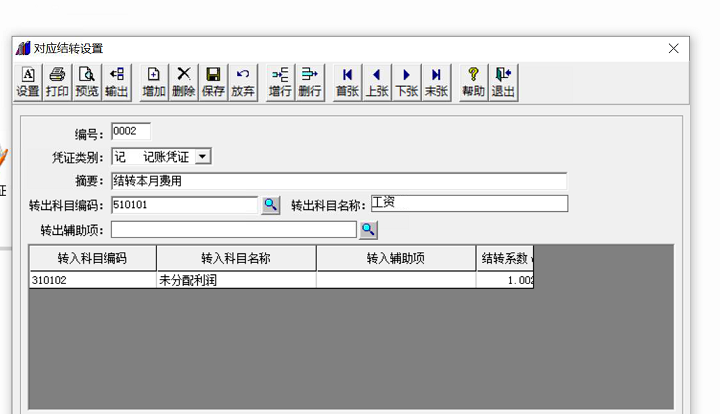Open the 设置 (settings) toolbar button
This screenshot has height=414, width=720.
pos(28,82)
